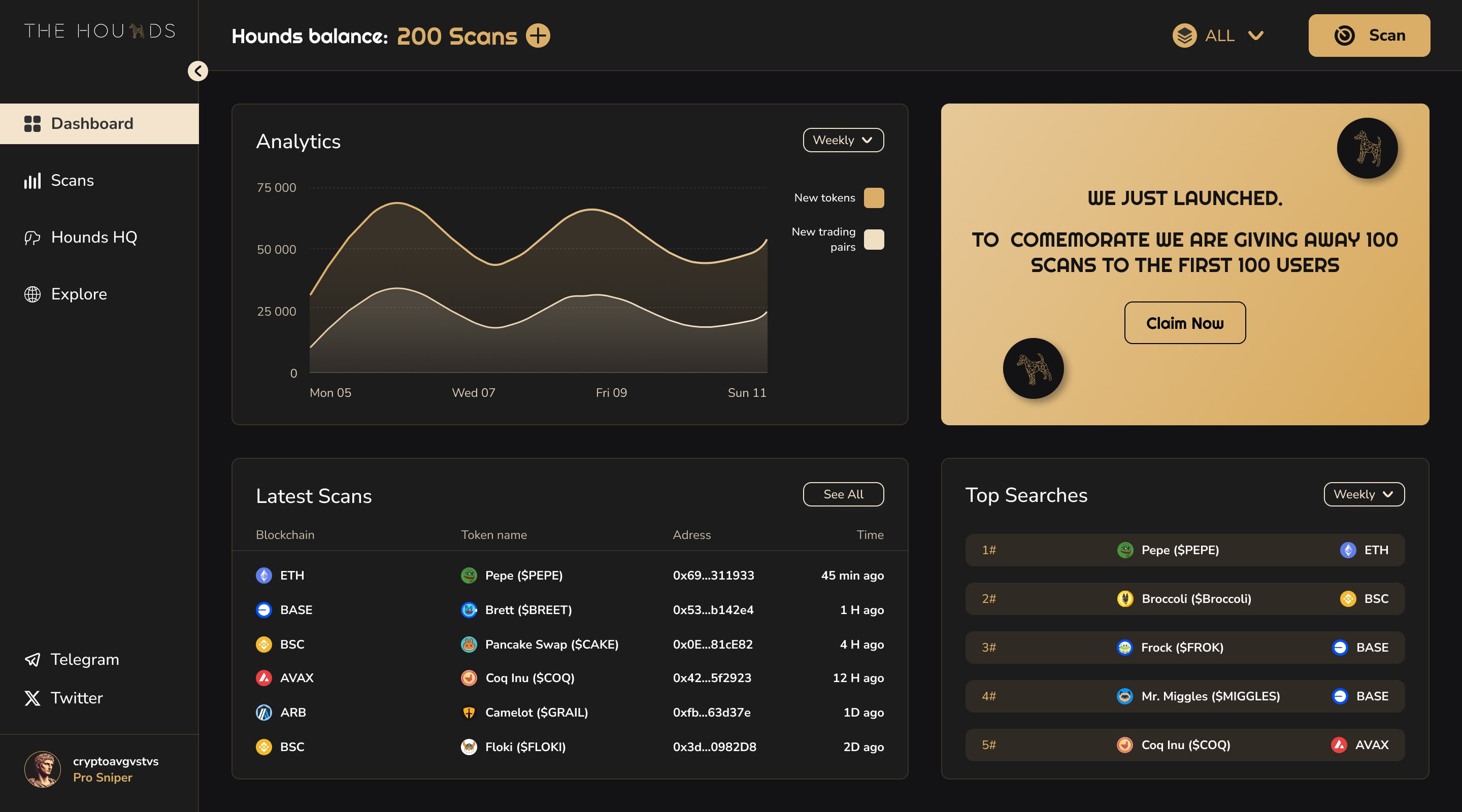This screenshot has height=812, width=1462.
Task: Click the Scans bar-chart icon
Action: tap(32, 181)
